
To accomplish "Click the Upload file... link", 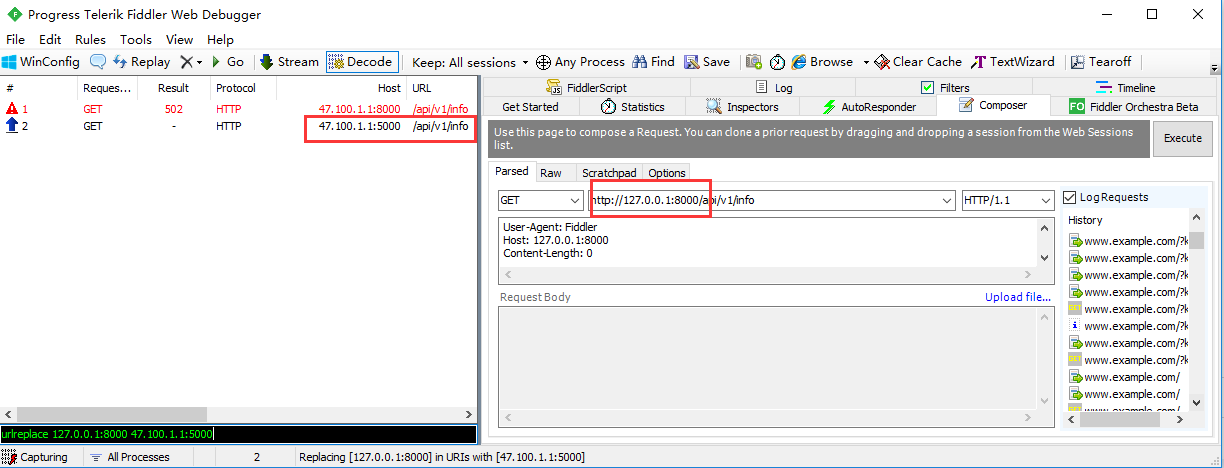I will pyautogui.click(x=1018, y=297).
